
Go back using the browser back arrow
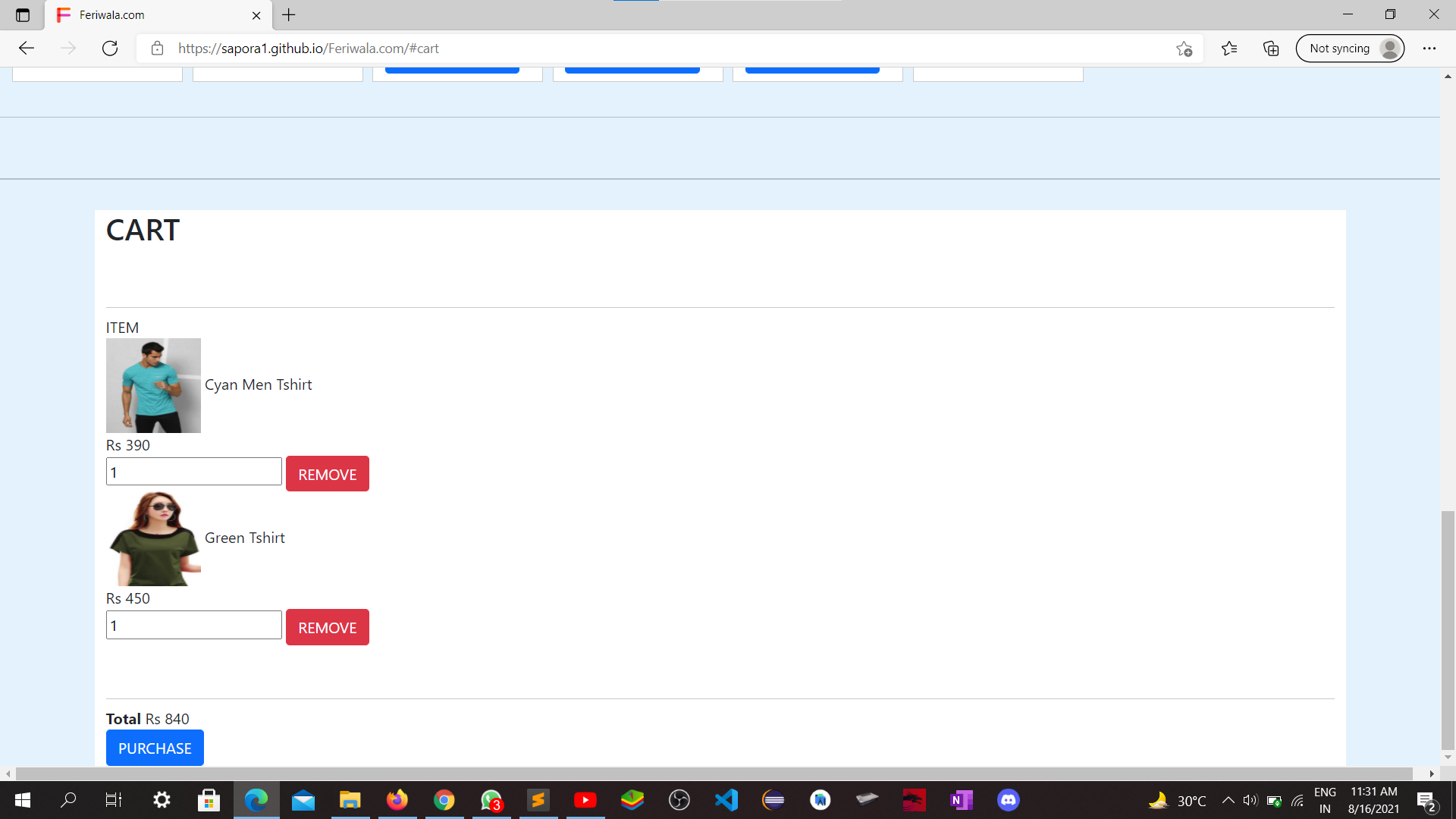pos(27,49)
